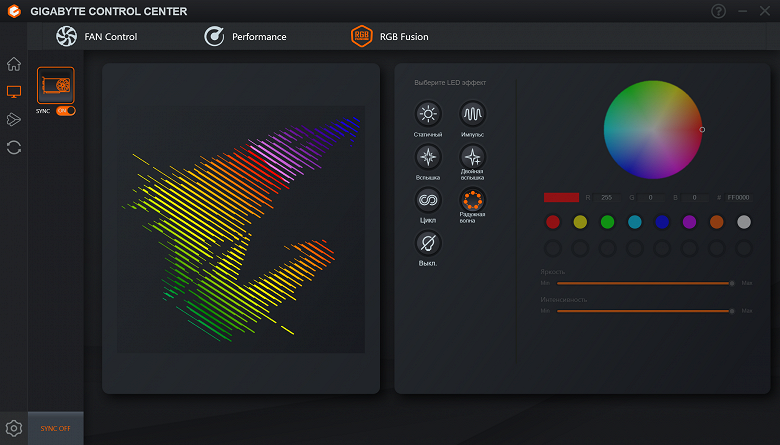Screen dimensions: 780x445
Task: Select the blue preset color swatch
Action: click(x=662, y=222)
